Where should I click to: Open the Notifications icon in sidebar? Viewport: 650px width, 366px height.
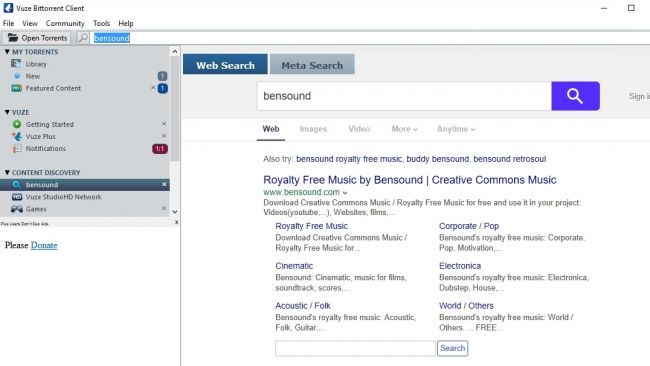tap(16, 149)
